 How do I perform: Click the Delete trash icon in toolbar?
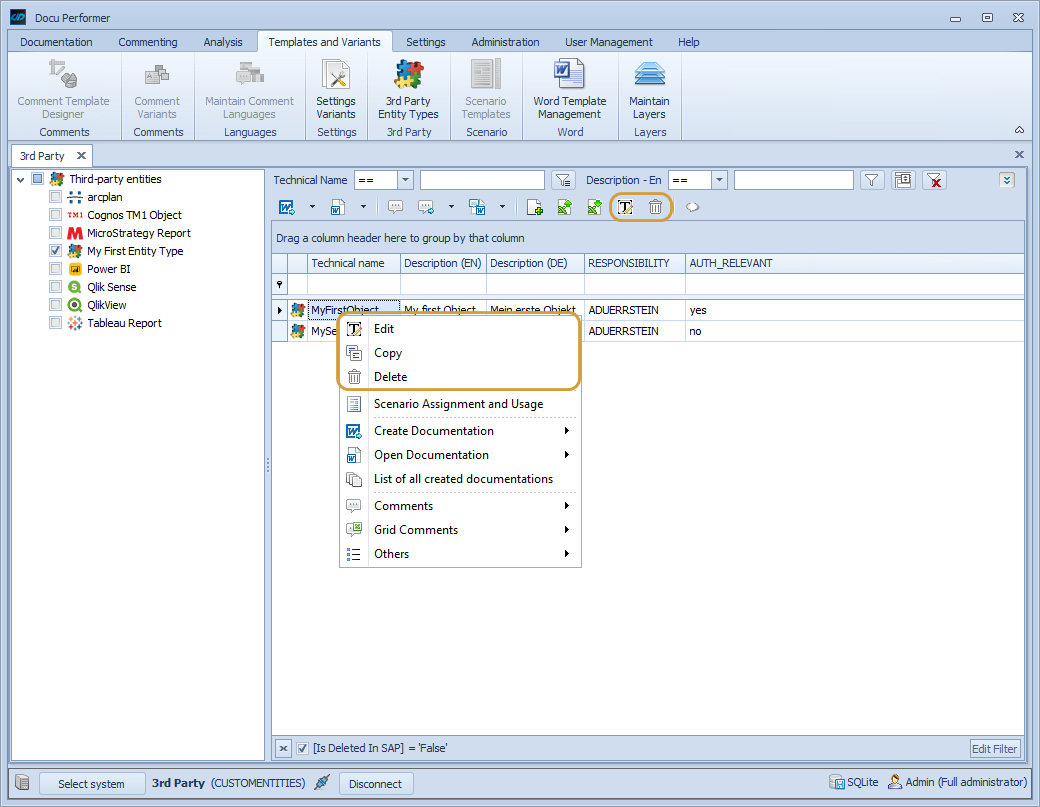coord(654,207)
